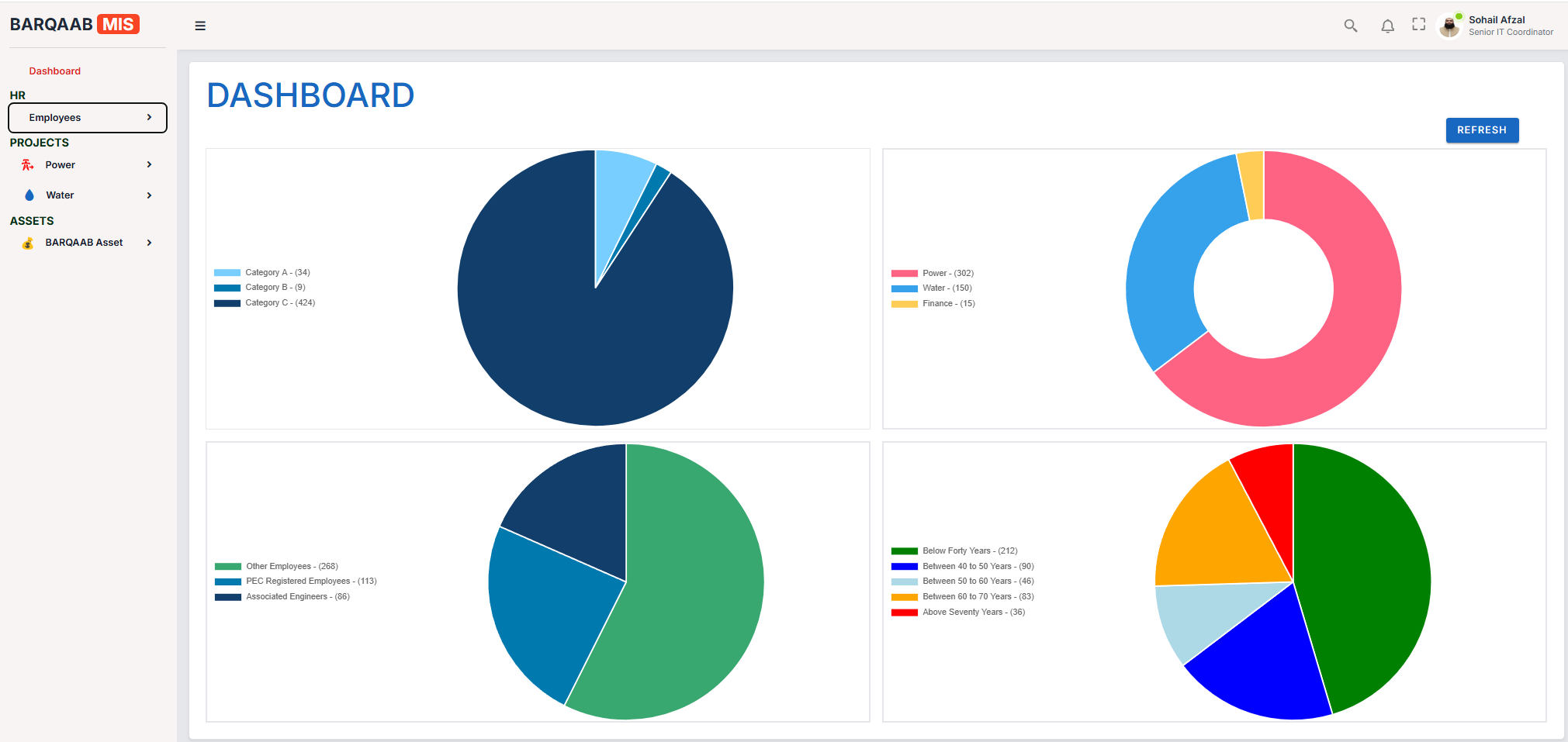This screenshot has width=1568, height=742.
Task: Click 'Other Employees - (268)' legend text
Action: click(292, 567)
